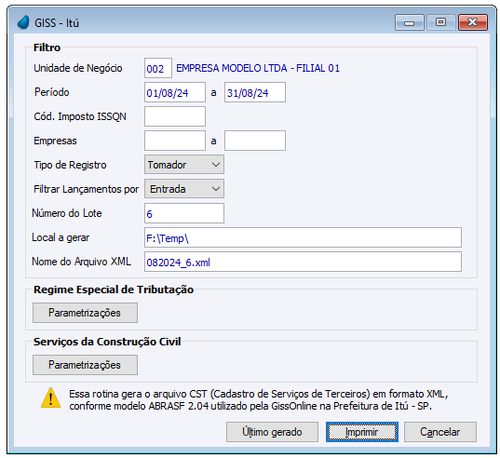Focus the Cód. Imposto ISSQN field
The width and height of the screenshot is (500, 458).
175,116
